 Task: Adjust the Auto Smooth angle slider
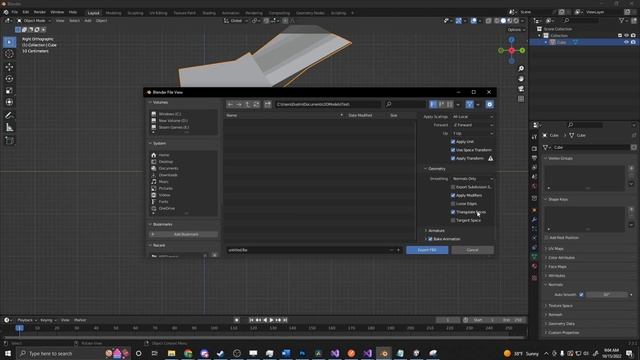(607, 295)
